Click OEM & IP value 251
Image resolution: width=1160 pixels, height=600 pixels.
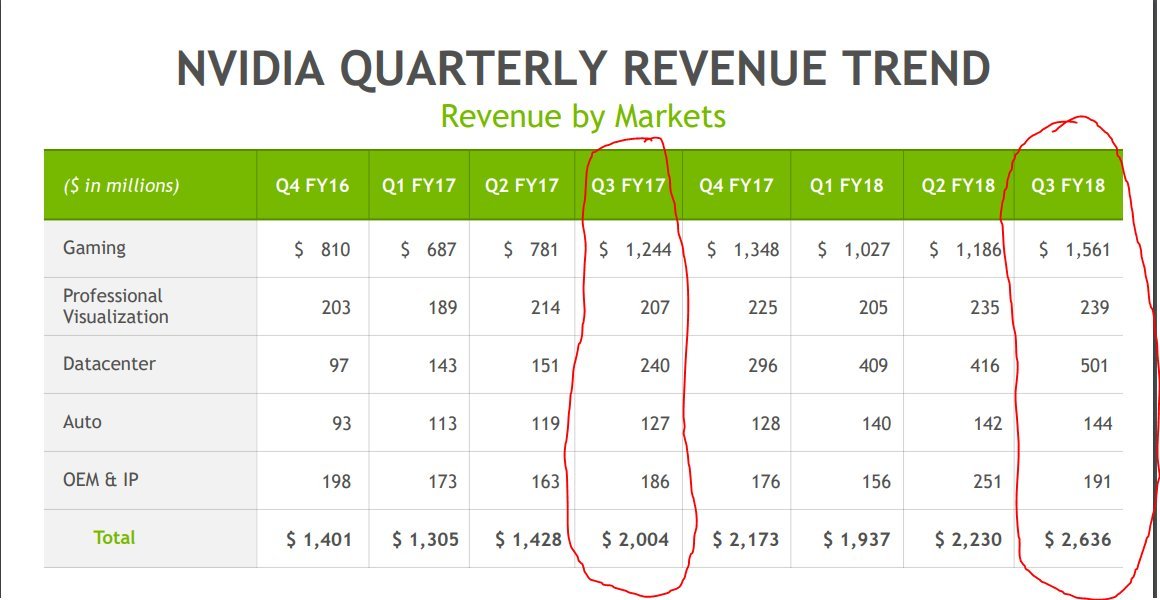click(987, 481)
